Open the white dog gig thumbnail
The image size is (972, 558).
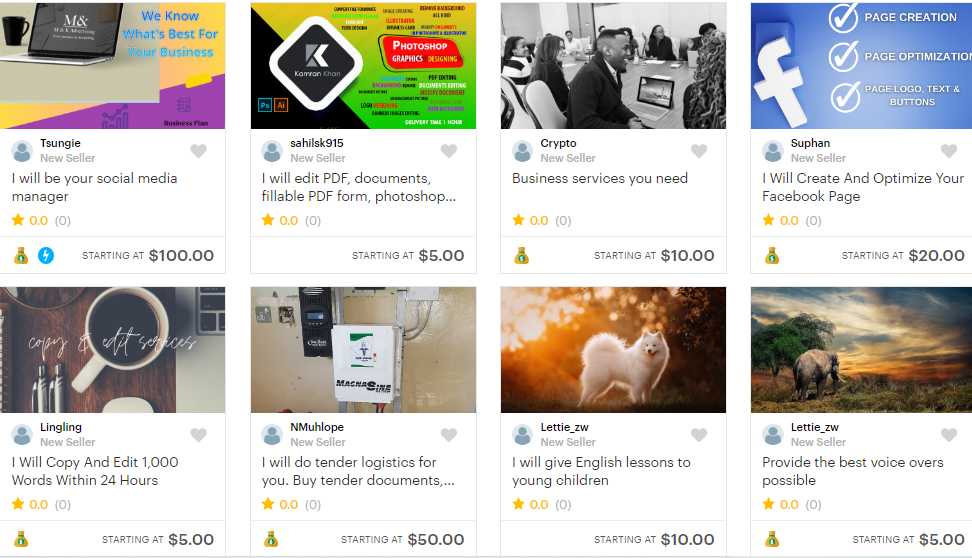click(x=613, y=350)
